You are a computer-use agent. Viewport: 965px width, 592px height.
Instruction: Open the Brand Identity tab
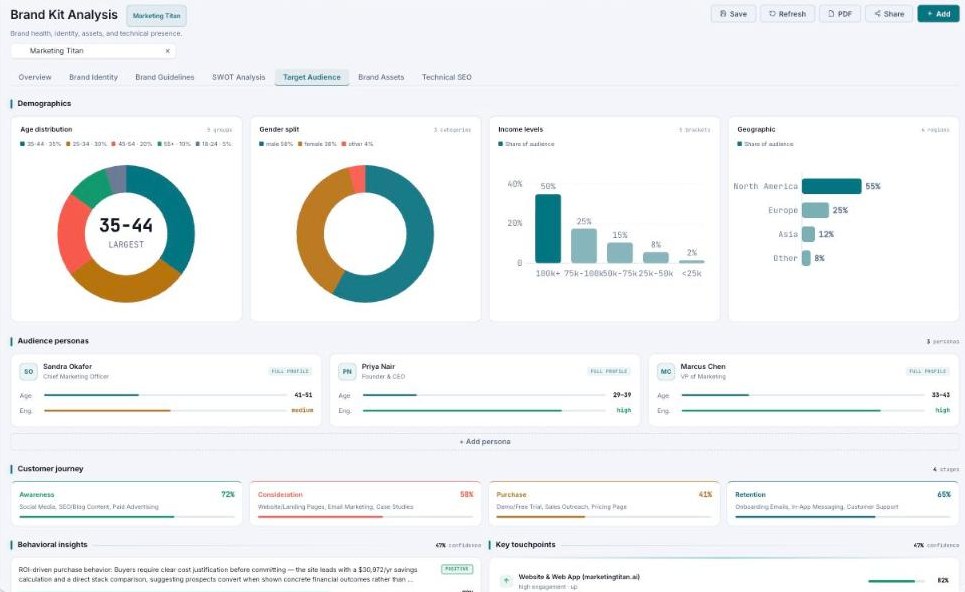click(93, 77)
